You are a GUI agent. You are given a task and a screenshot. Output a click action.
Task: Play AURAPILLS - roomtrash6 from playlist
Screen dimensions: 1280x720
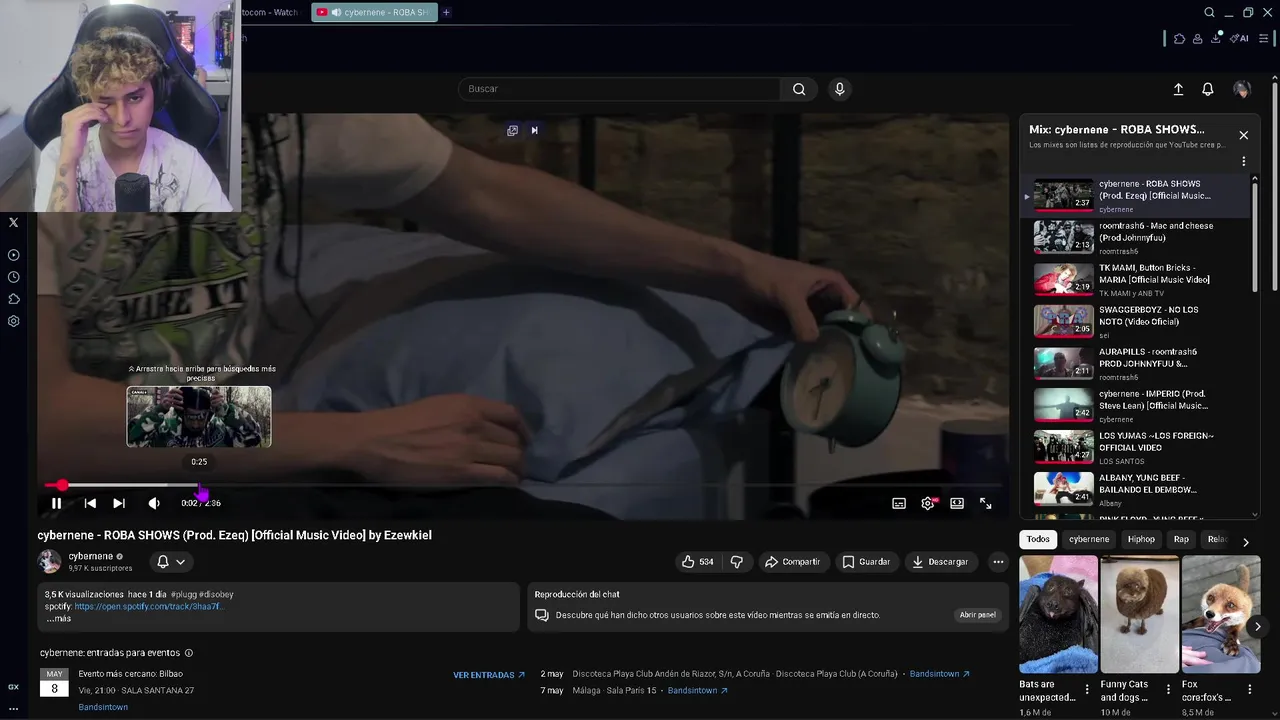coord(1135,363)
